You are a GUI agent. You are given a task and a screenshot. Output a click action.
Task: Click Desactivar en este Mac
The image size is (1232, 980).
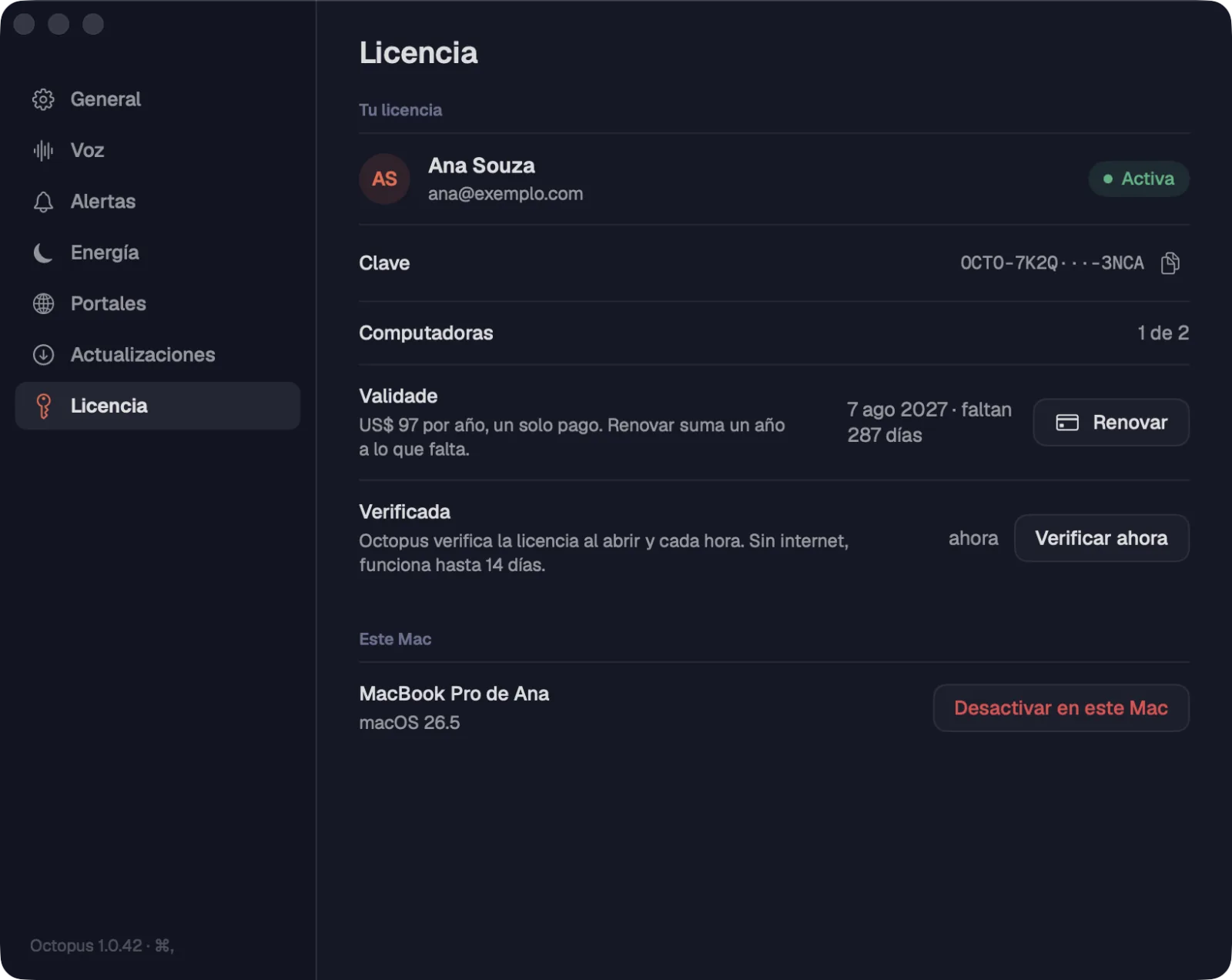click(x=1061, y=708)
